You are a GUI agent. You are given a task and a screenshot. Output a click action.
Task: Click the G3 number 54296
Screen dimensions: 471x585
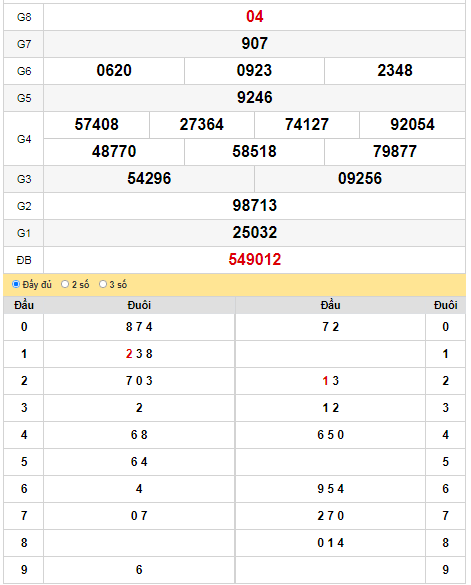click(x=149, y=179)
